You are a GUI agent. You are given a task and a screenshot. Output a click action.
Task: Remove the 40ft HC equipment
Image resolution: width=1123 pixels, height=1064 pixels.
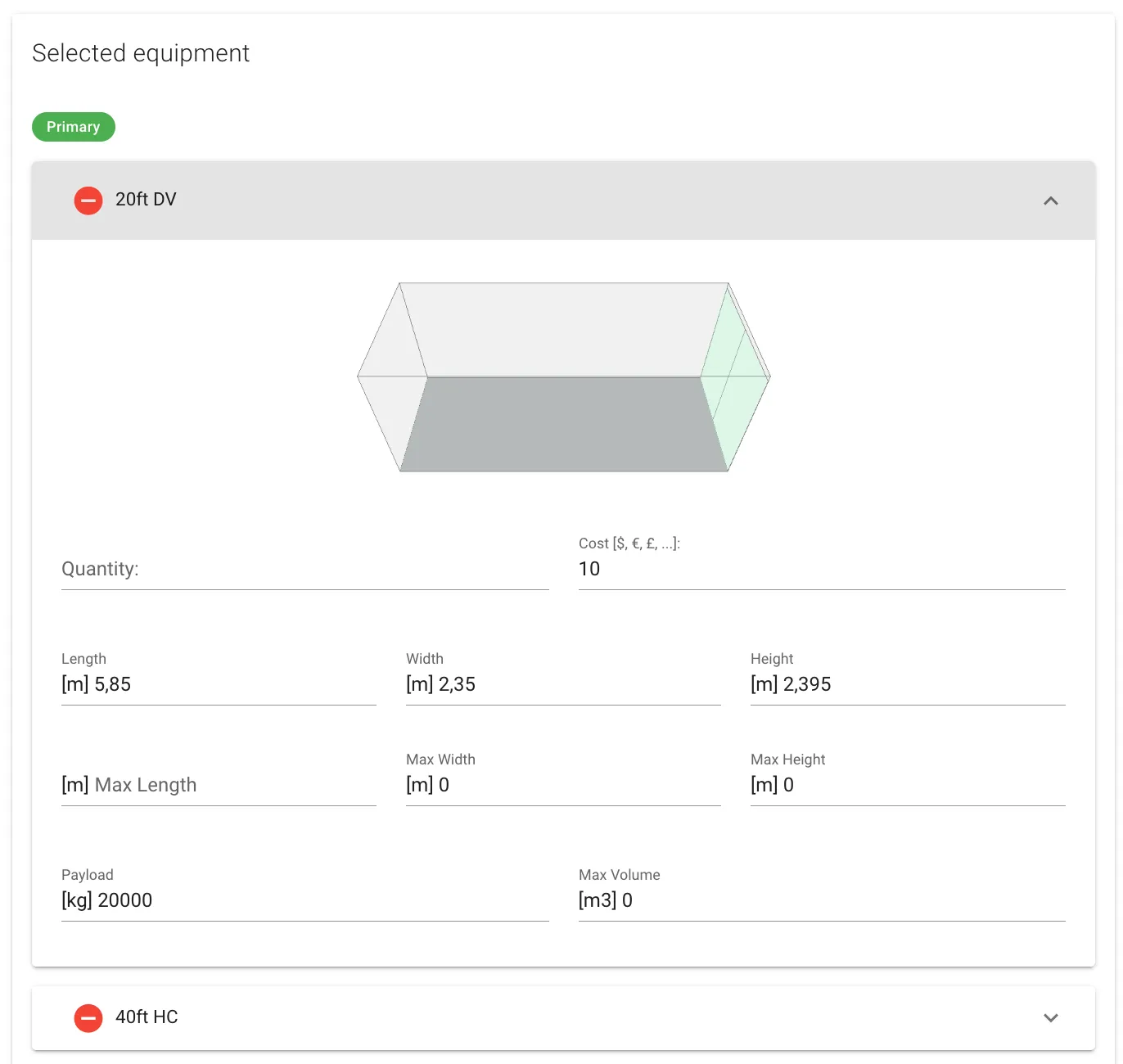(88, 1017)
